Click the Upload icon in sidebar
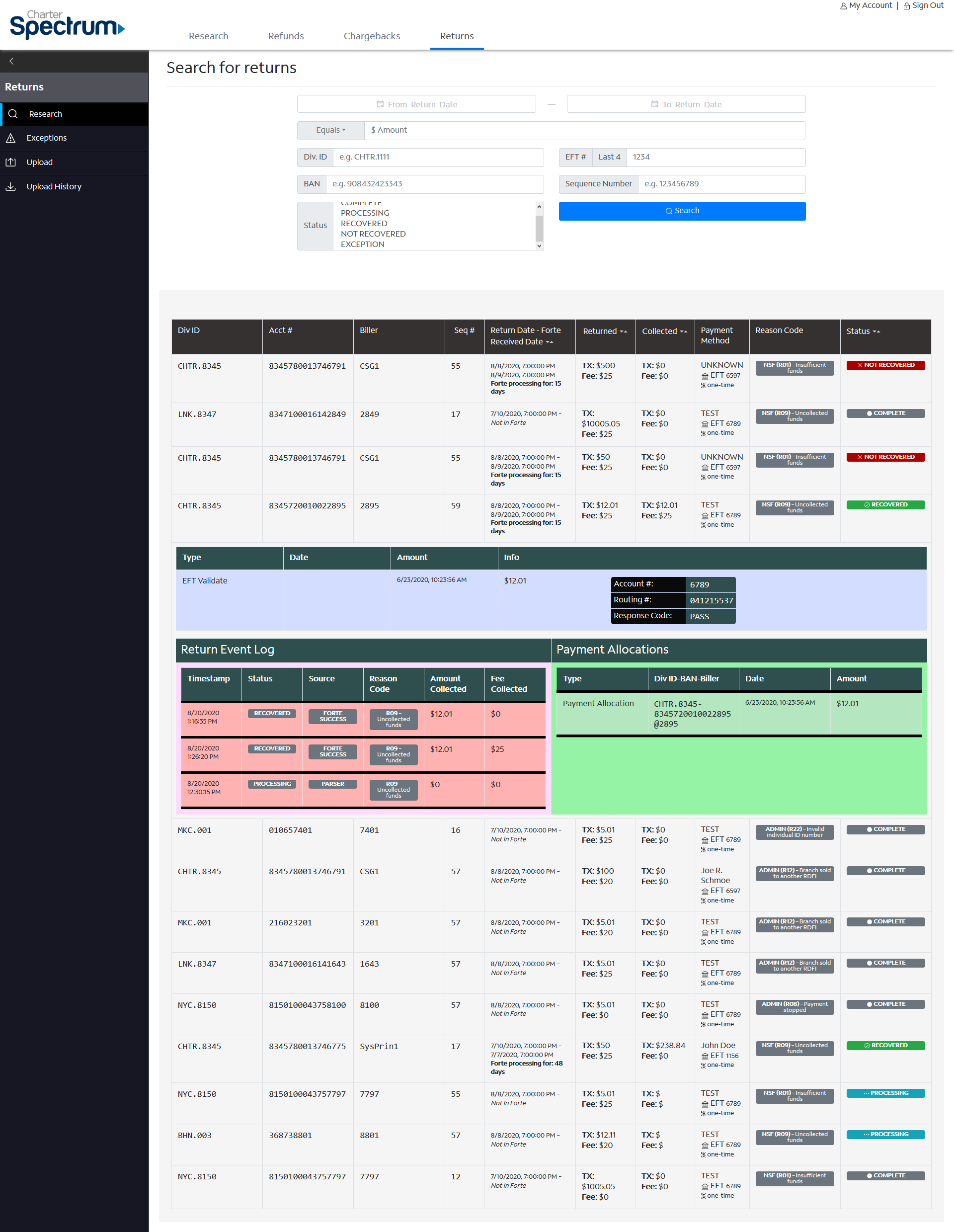Viewport: 954px width, 1232px height. [x=11, y=162]
